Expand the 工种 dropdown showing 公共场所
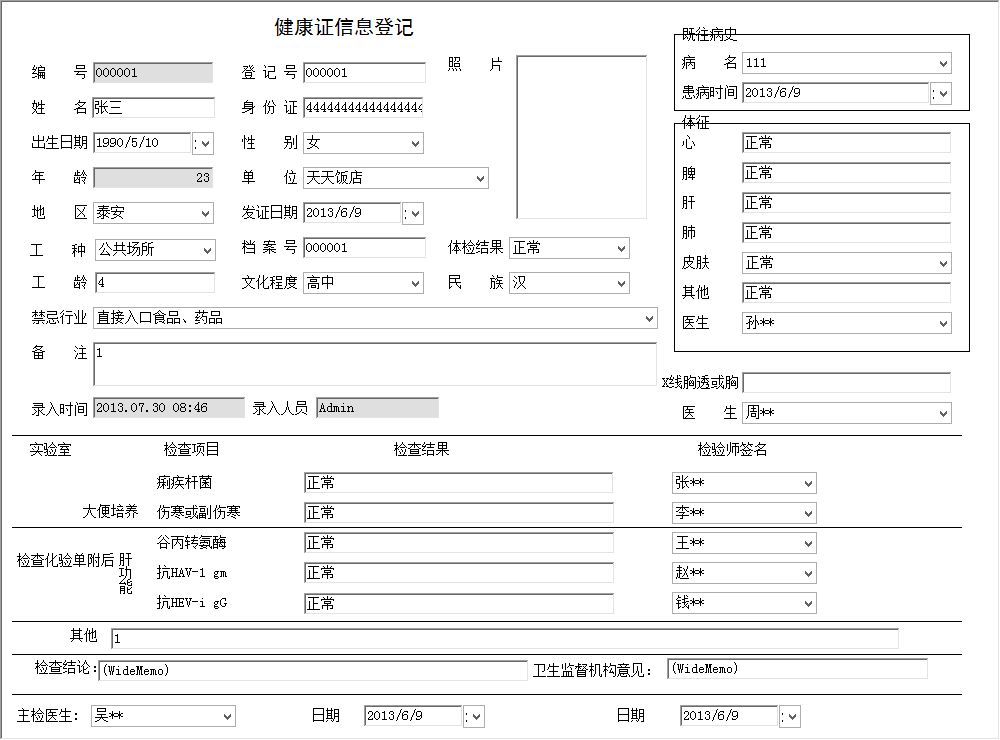Image resolution: width=1000 pixels, height=740 pixels. (207, 250)
